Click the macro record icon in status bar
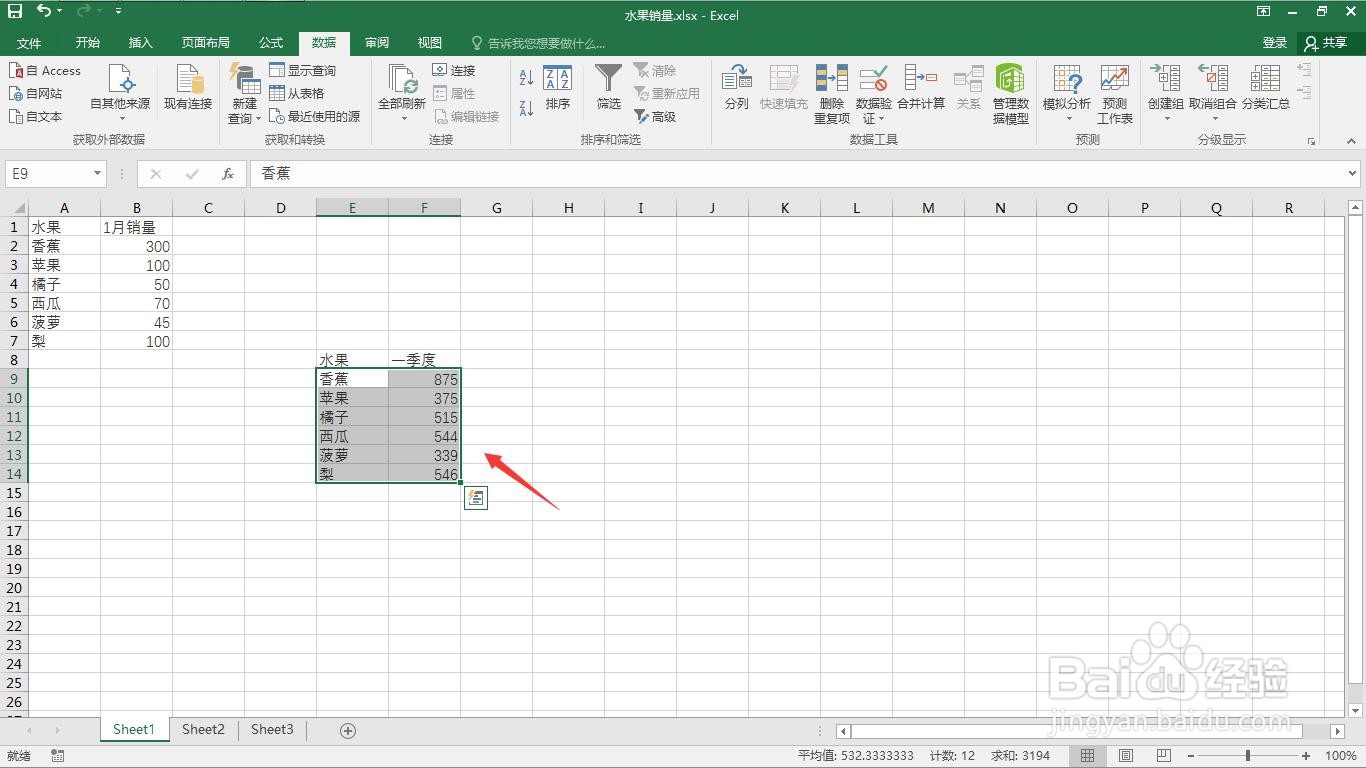 tap(58, 756)
